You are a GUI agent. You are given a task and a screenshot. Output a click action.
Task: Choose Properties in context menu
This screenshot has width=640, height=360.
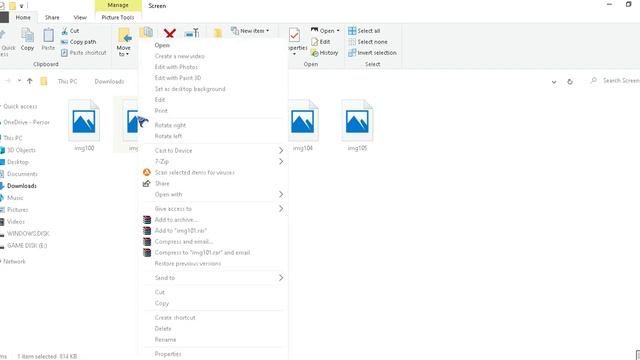coord(168,354)
